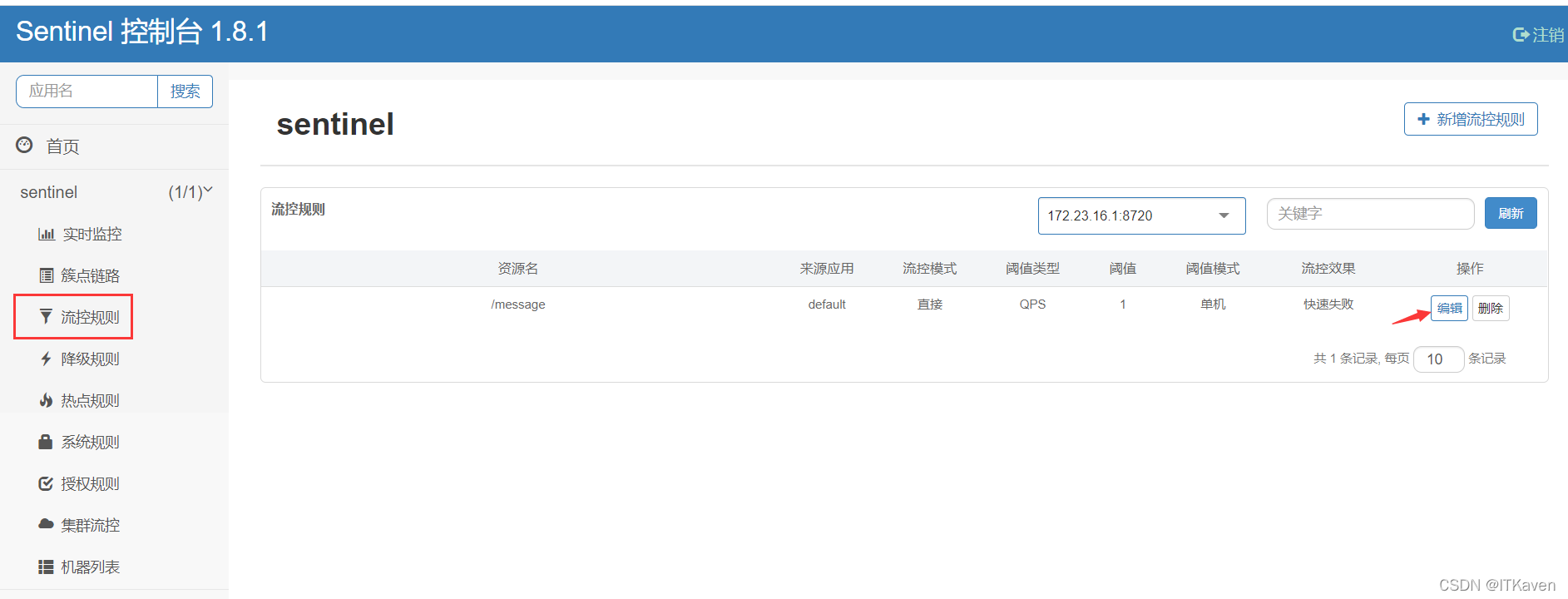1568x599 pixels.
Task: Click the dashboard icon beside 首页
Action: [25, 145]
